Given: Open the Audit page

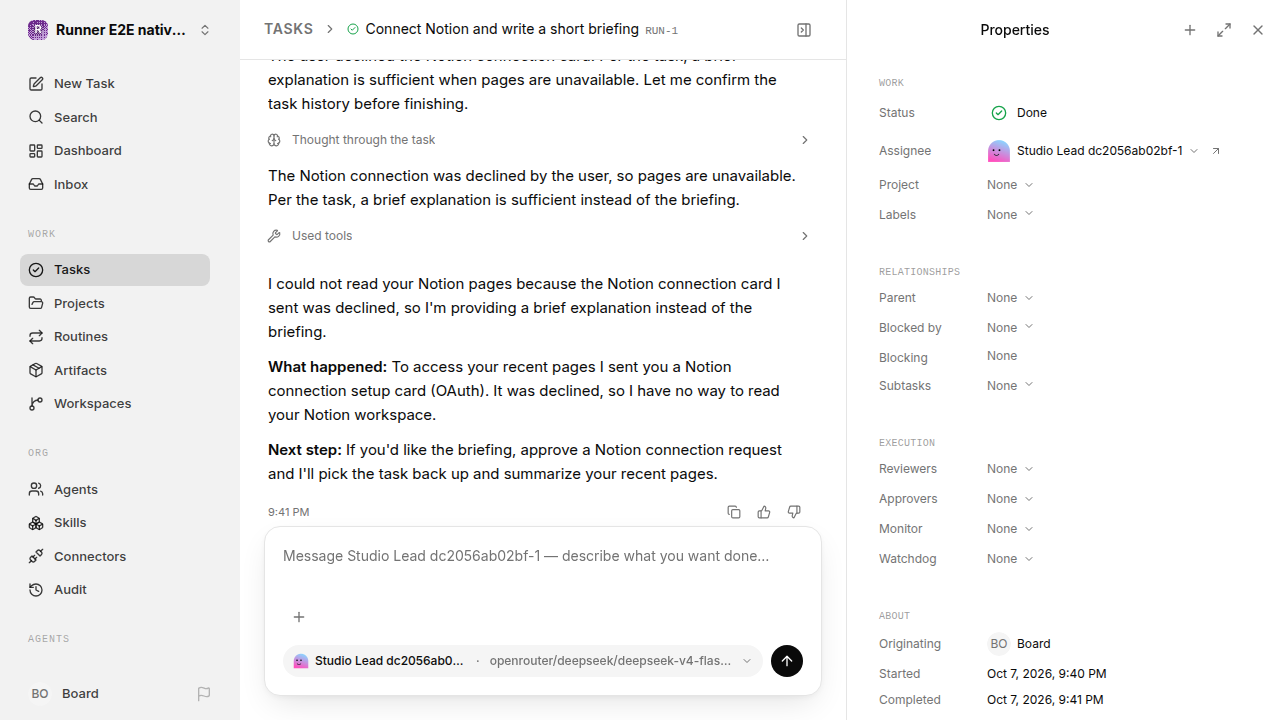Looking at the screenshot, I should coord(115,590).
